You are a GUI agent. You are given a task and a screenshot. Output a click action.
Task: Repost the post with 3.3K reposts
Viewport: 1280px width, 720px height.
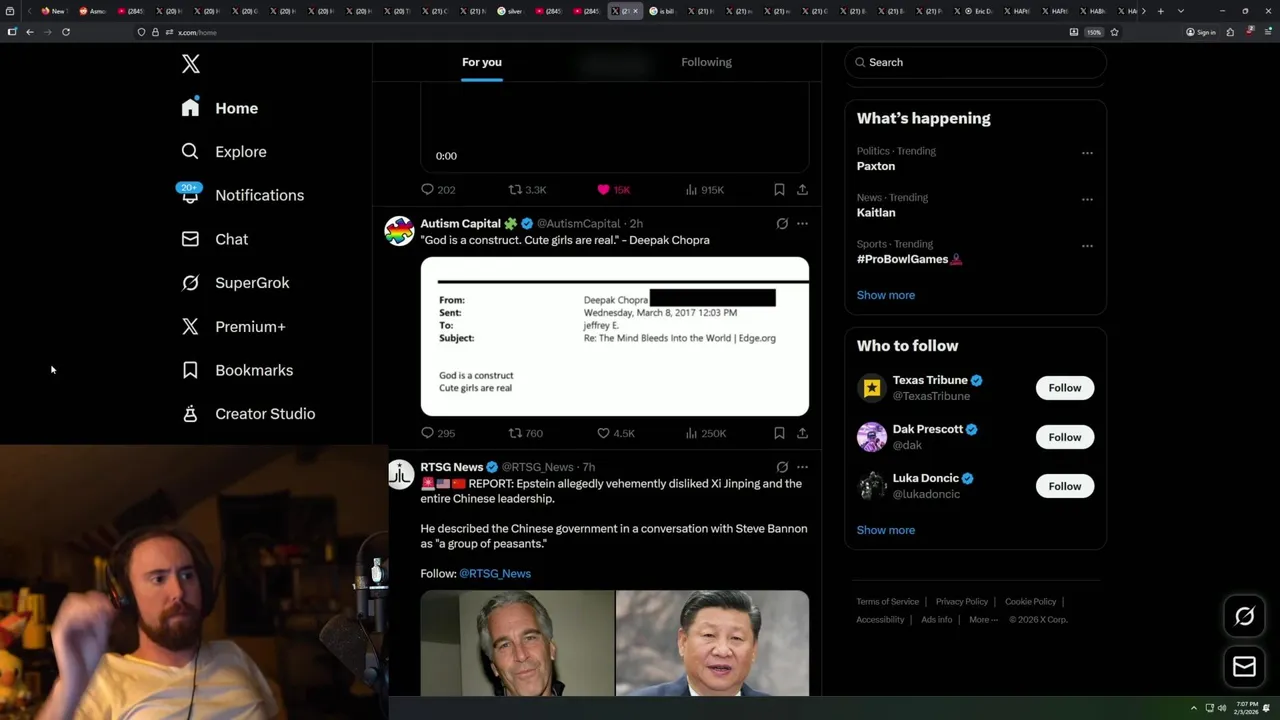pos(527,190)
